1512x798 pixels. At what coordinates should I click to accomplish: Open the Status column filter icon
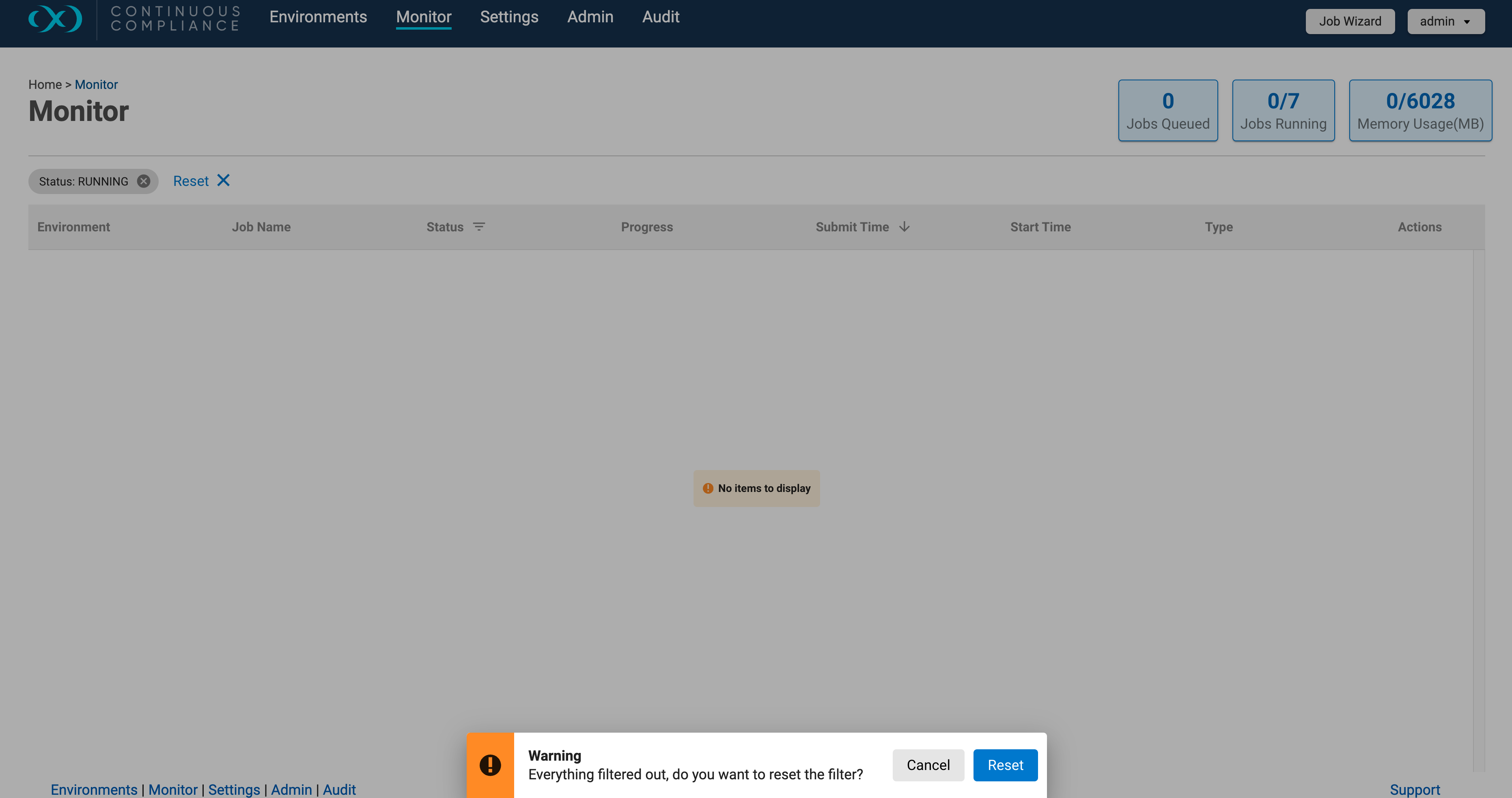coord(479,226)
